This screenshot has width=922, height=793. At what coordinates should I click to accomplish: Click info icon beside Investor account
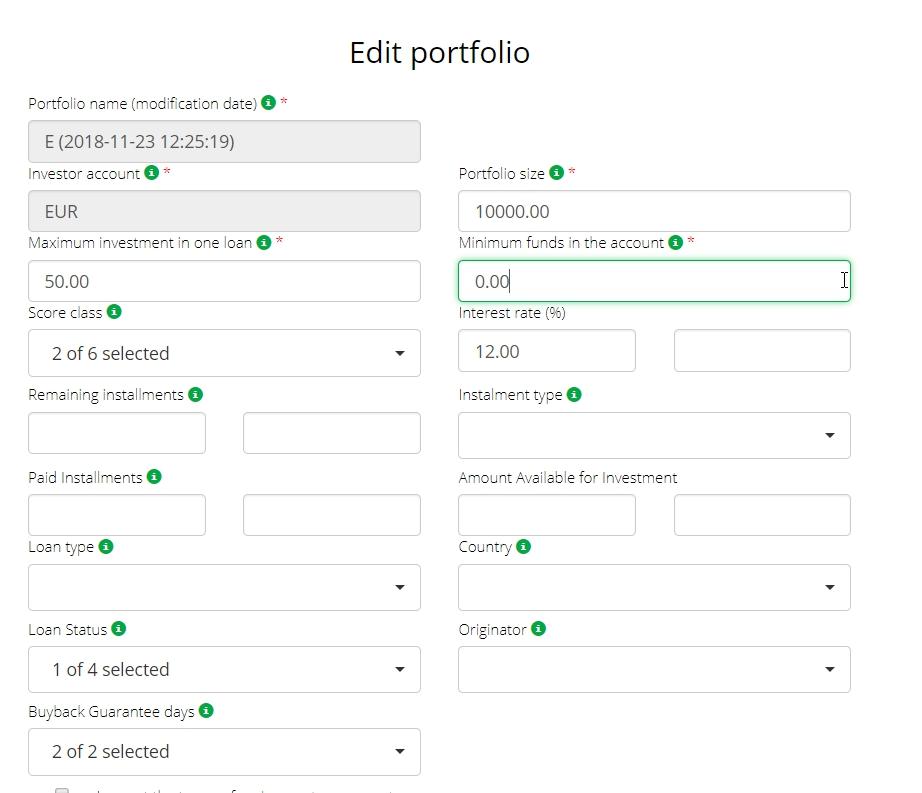pos(151,173)
